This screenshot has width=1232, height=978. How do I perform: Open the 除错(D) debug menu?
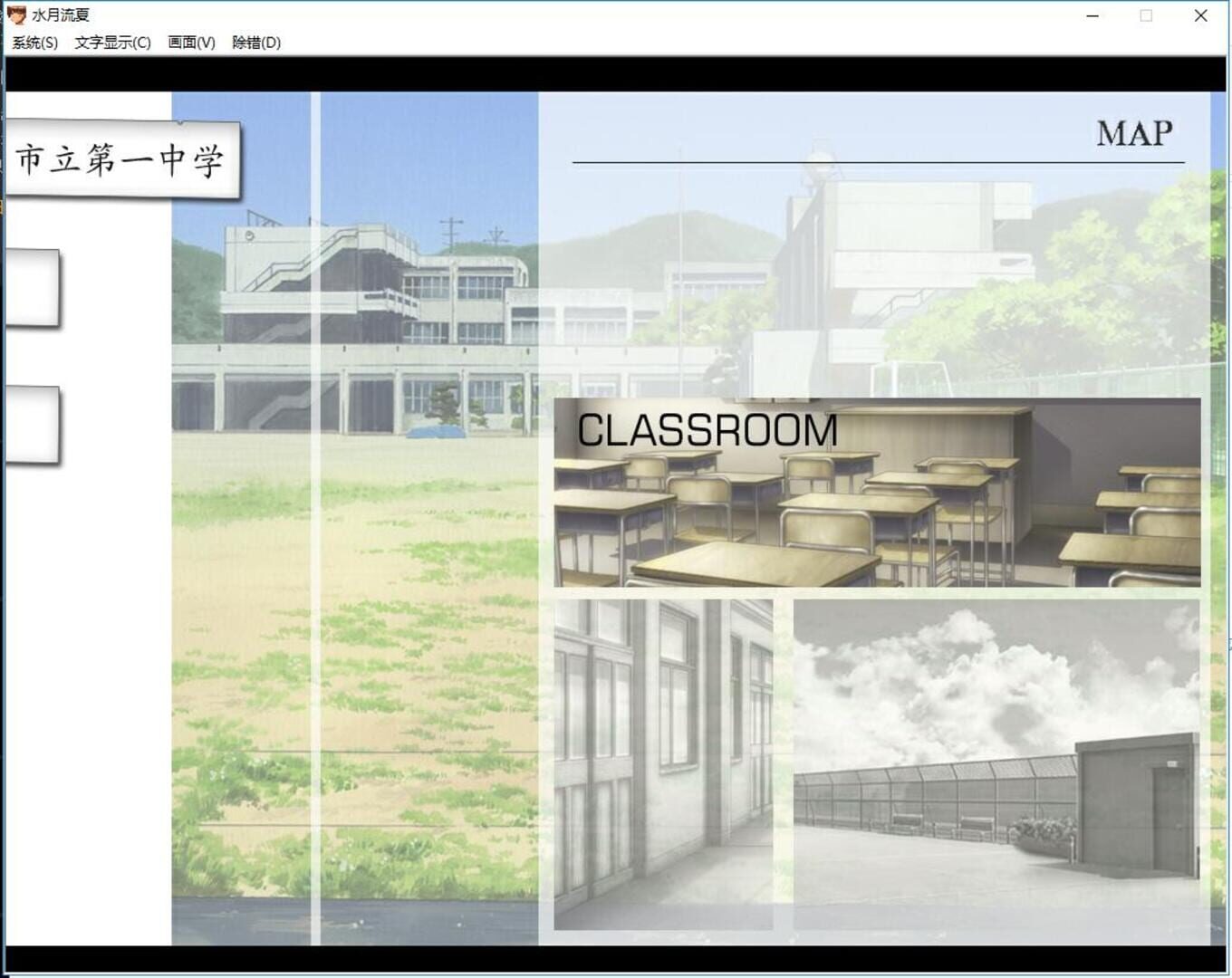coord(256,43)
